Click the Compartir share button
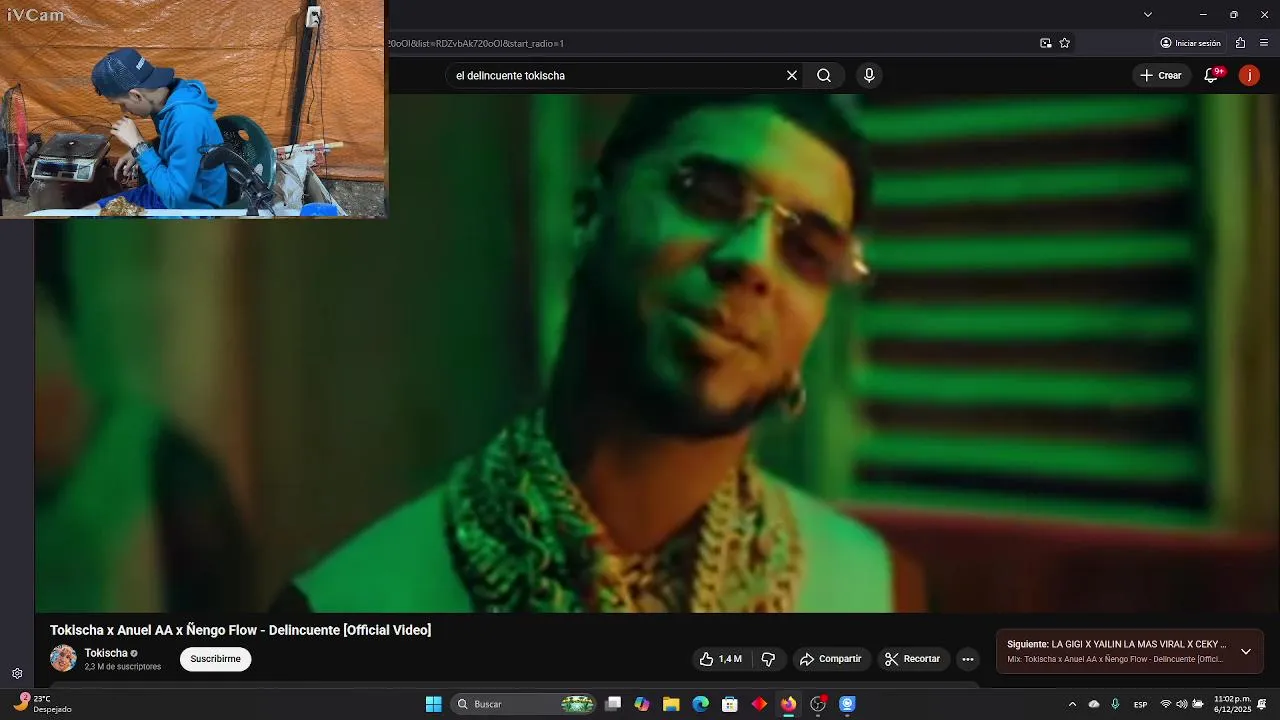 pos(830,659)
